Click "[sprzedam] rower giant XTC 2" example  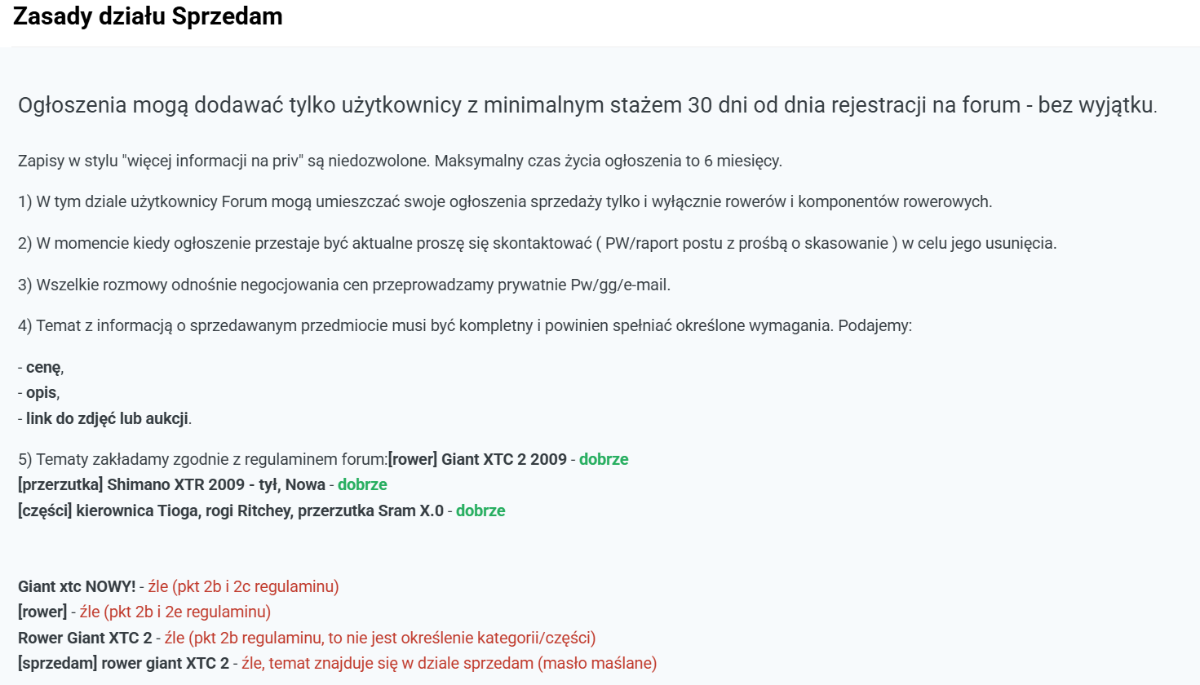coord(123,662)
